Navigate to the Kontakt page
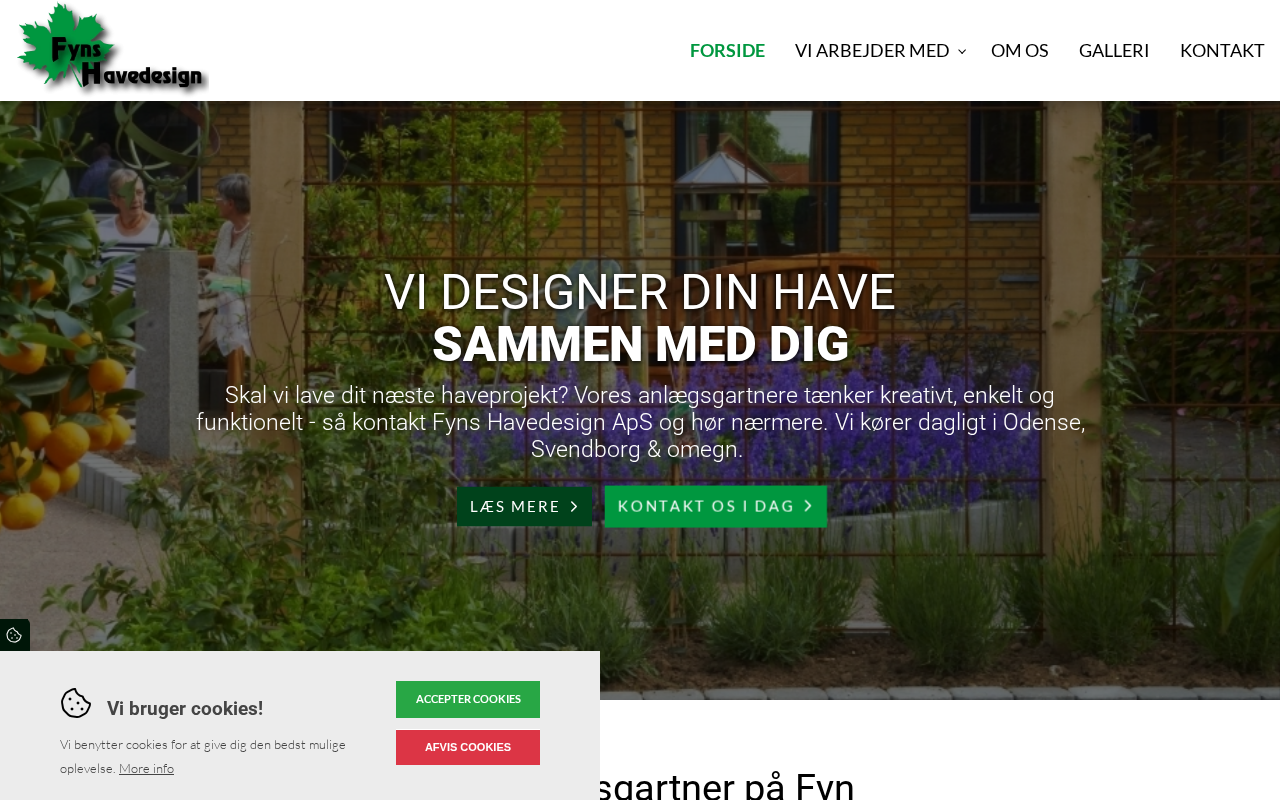The height and width of the screenshot is (800, 1280). coord(1222,50)
